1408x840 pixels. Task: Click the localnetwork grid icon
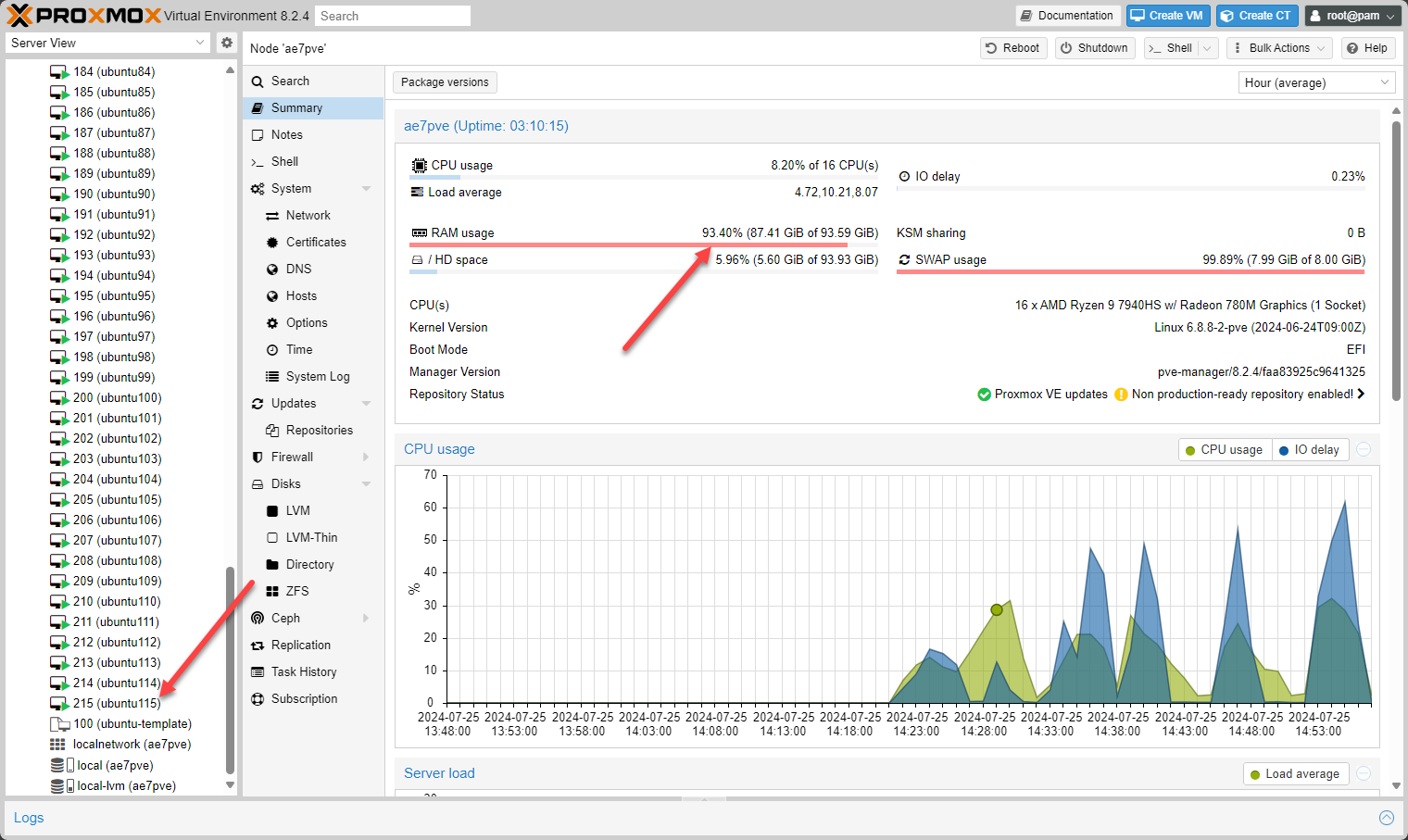click(x=57, y=745)
